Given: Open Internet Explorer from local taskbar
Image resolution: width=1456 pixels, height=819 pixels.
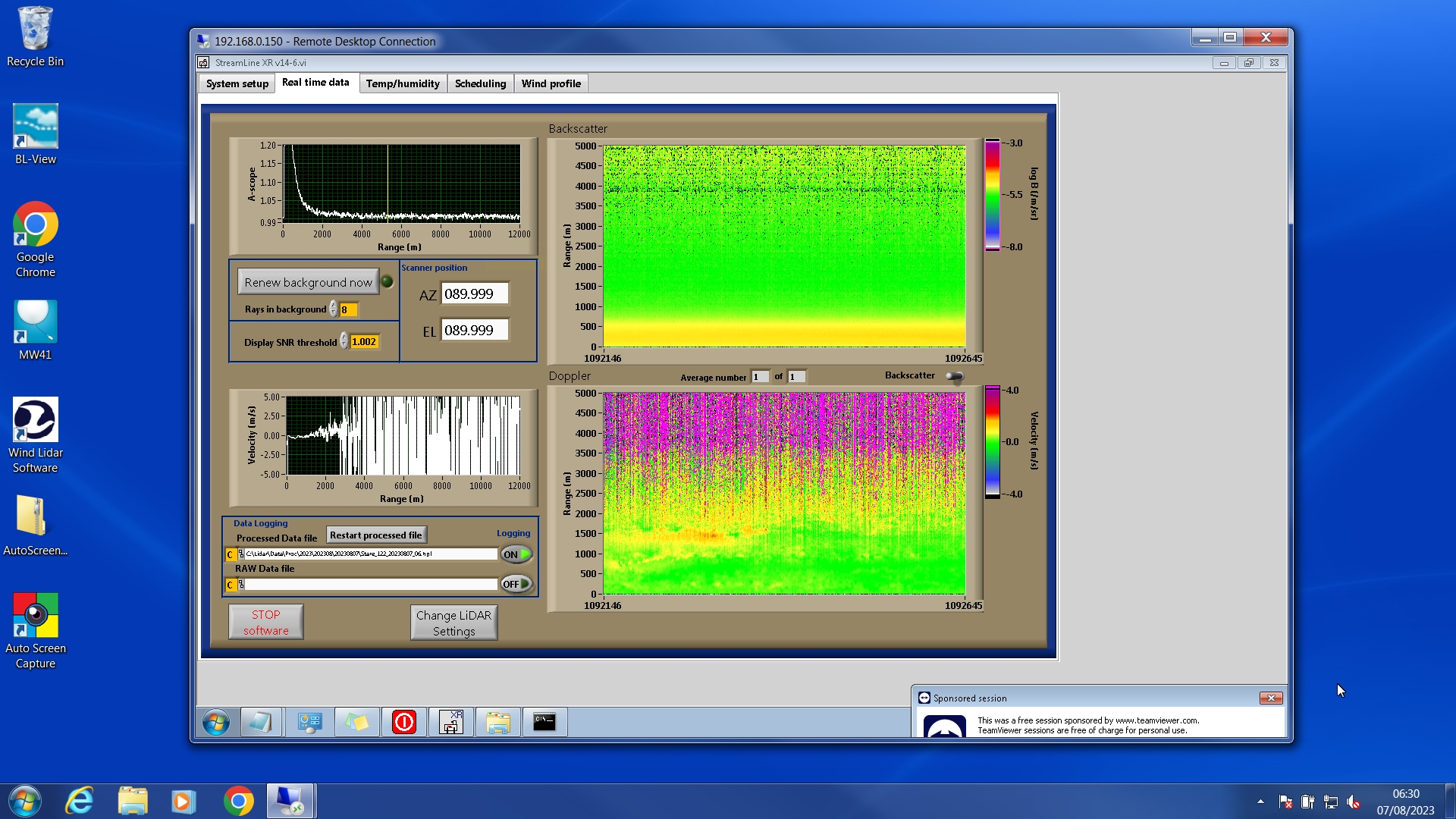Looking at the screenshot, I should point(80,801).
